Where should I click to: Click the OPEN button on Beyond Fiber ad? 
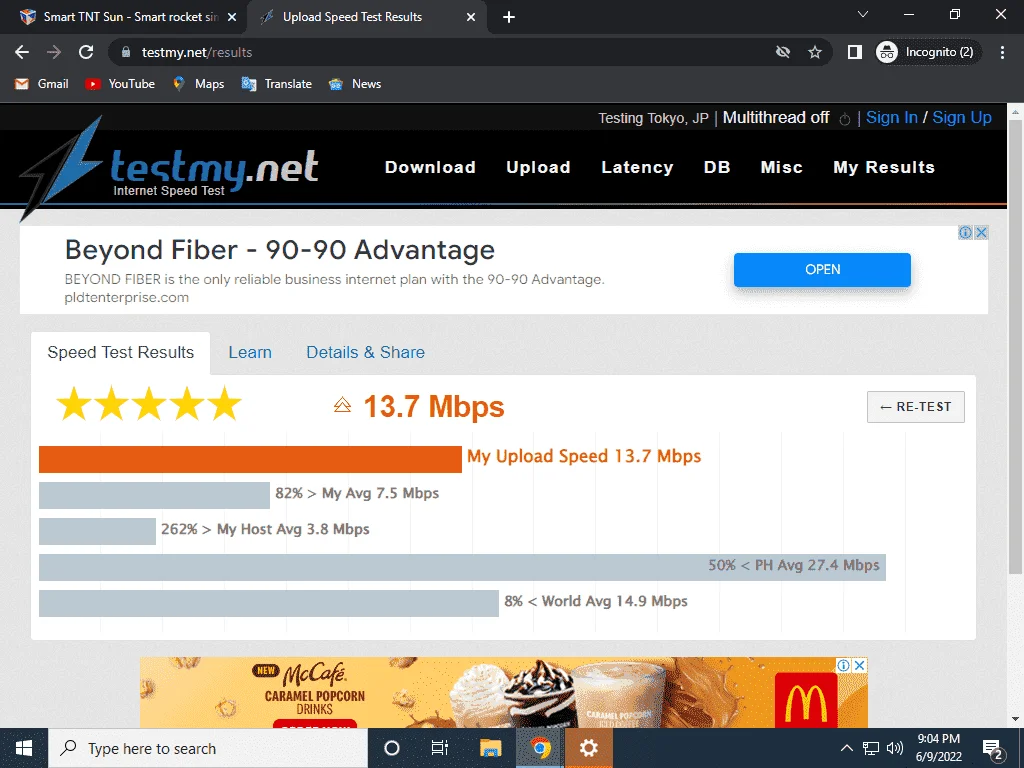pos(822,270)
